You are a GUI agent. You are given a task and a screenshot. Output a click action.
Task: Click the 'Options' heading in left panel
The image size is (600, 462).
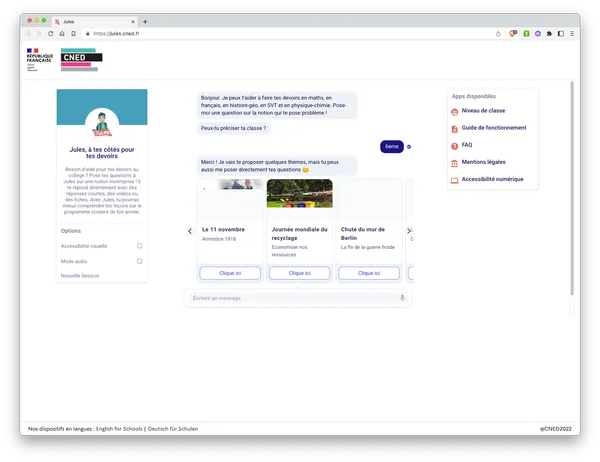point(71,231)
